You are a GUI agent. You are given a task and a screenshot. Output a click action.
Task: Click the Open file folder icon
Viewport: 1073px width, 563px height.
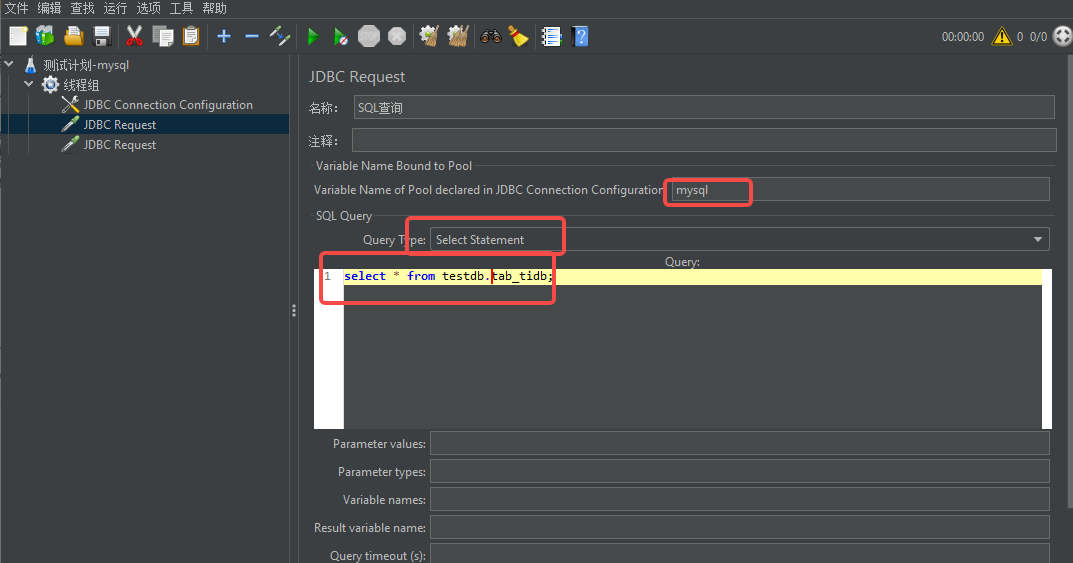coord(74,36)
